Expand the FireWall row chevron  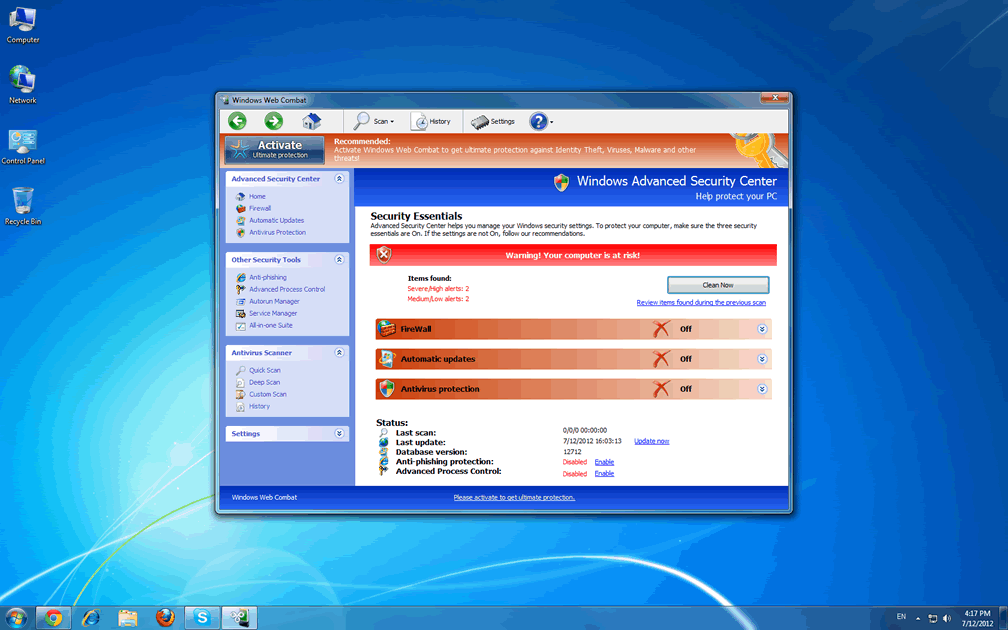762,329
